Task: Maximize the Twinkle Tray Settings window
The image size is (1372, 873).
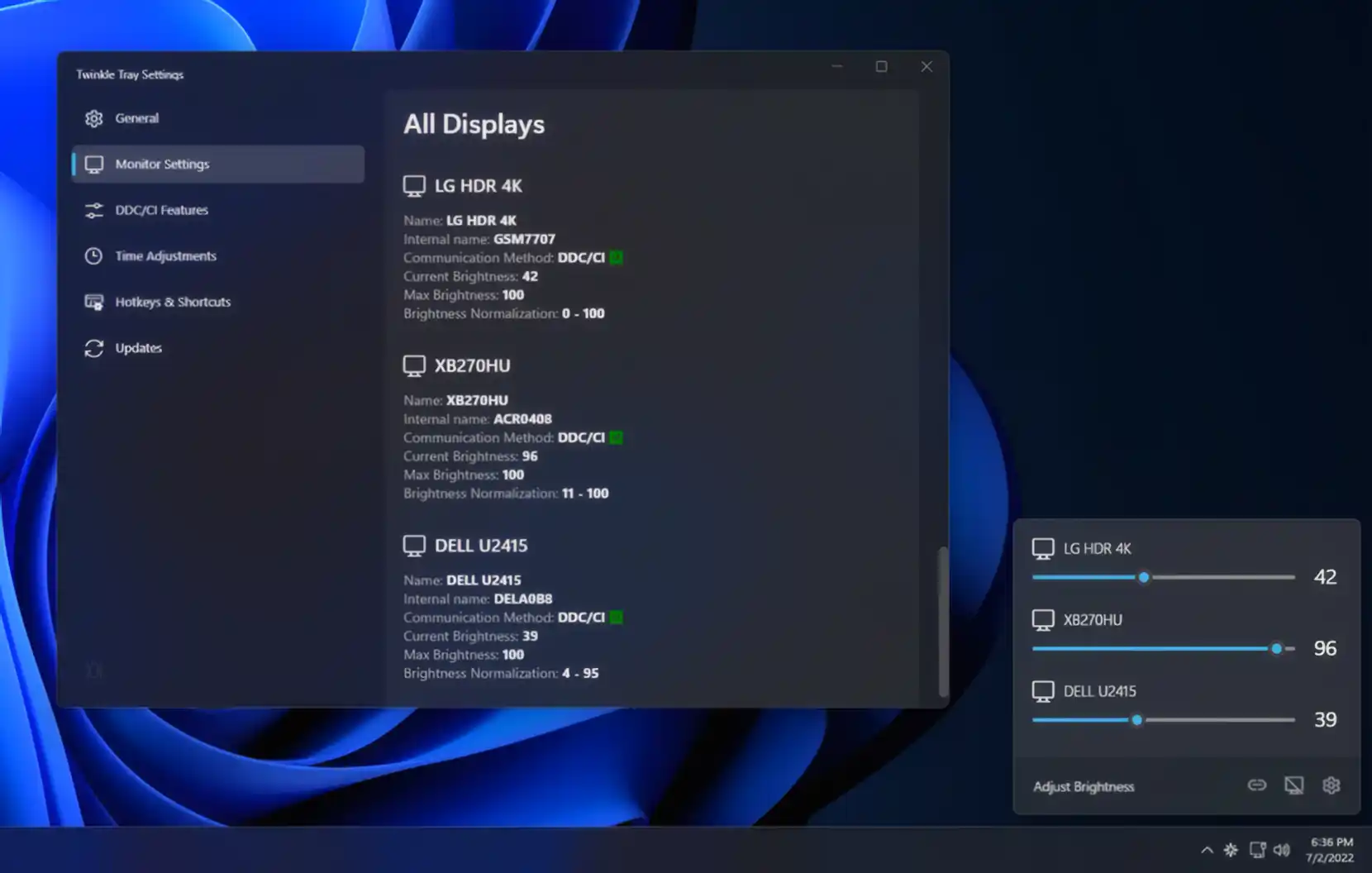Action: click(x=882, y=66)
